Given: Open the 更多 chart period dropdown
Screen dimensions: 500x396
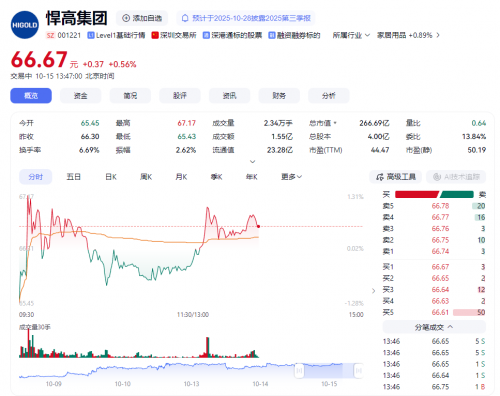Looking at the screenshot, I should (x=292, y=177).
